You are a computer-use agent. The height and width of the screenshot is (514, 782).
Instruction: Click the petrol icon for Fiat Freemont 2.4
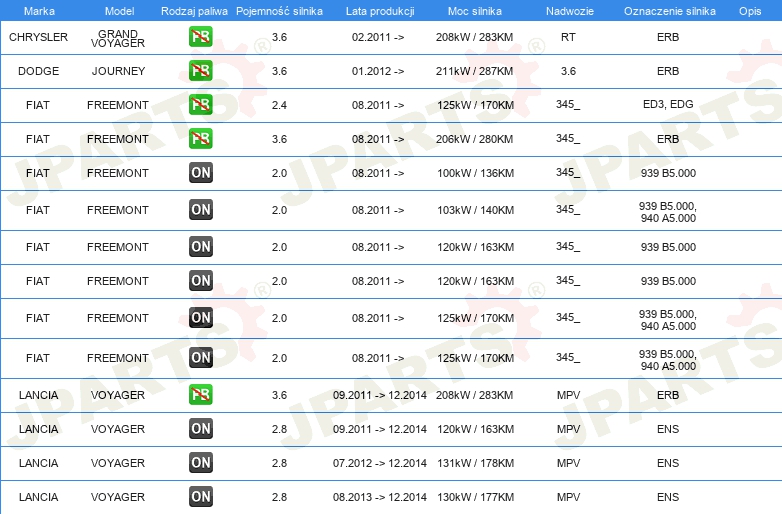coord(200,104)
